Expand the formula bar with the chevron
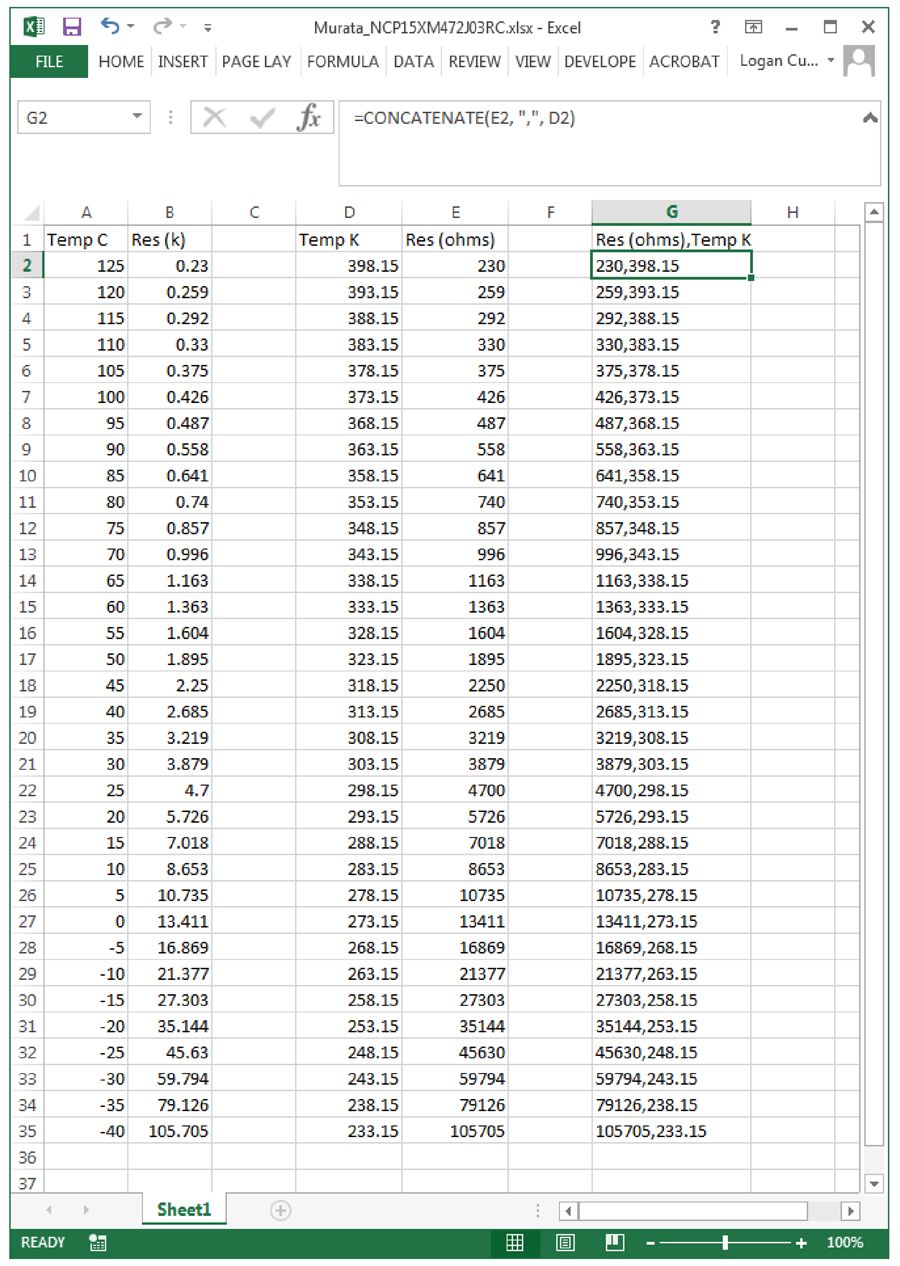 870,117
